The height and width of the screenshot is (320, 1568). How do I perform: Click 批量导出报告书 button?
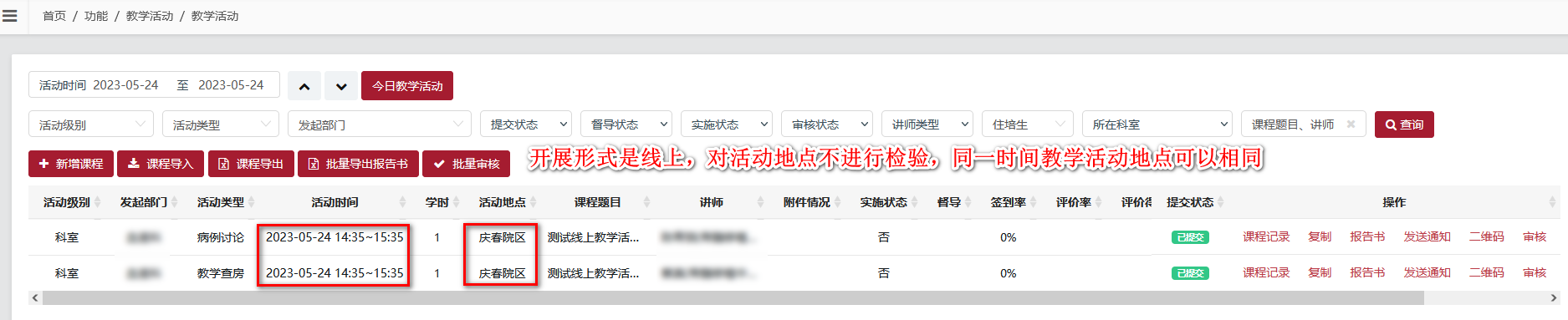(358, 164)
